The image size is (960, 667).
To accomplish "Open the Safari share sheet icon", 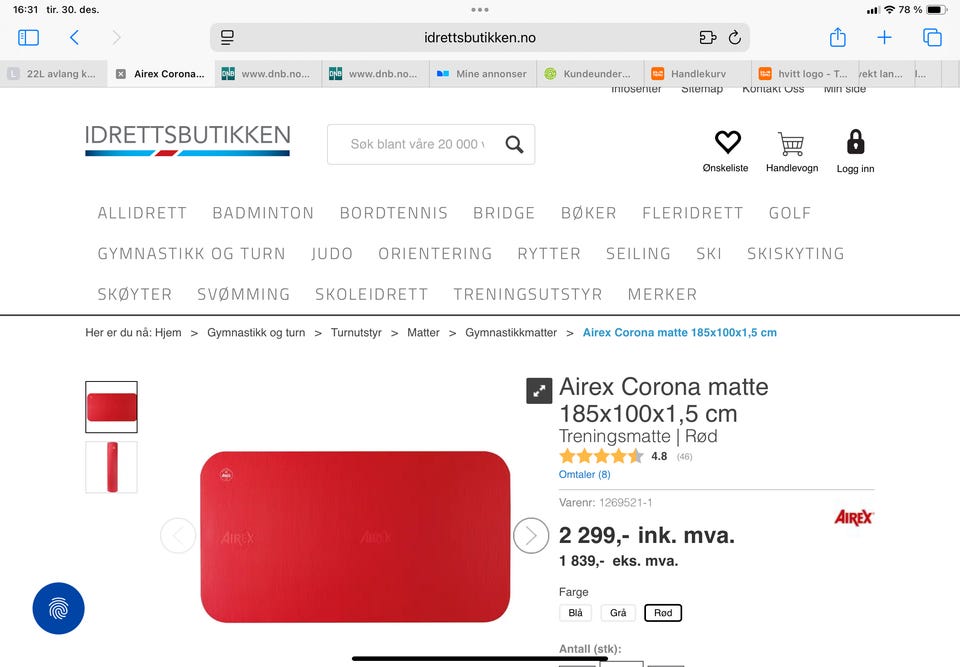I will pos(838,37).
